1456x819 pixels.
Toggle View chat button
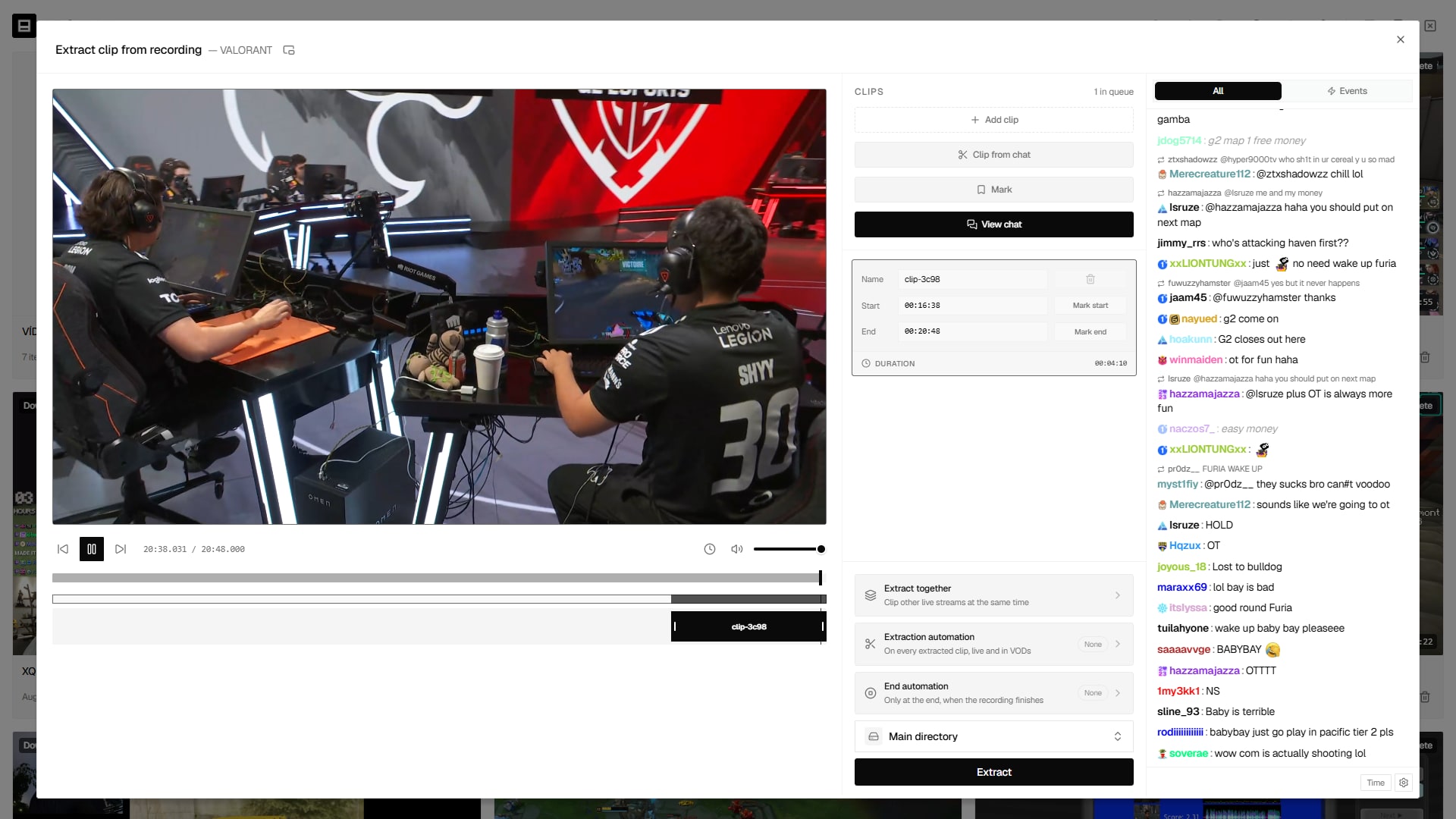tap(993, 224)
